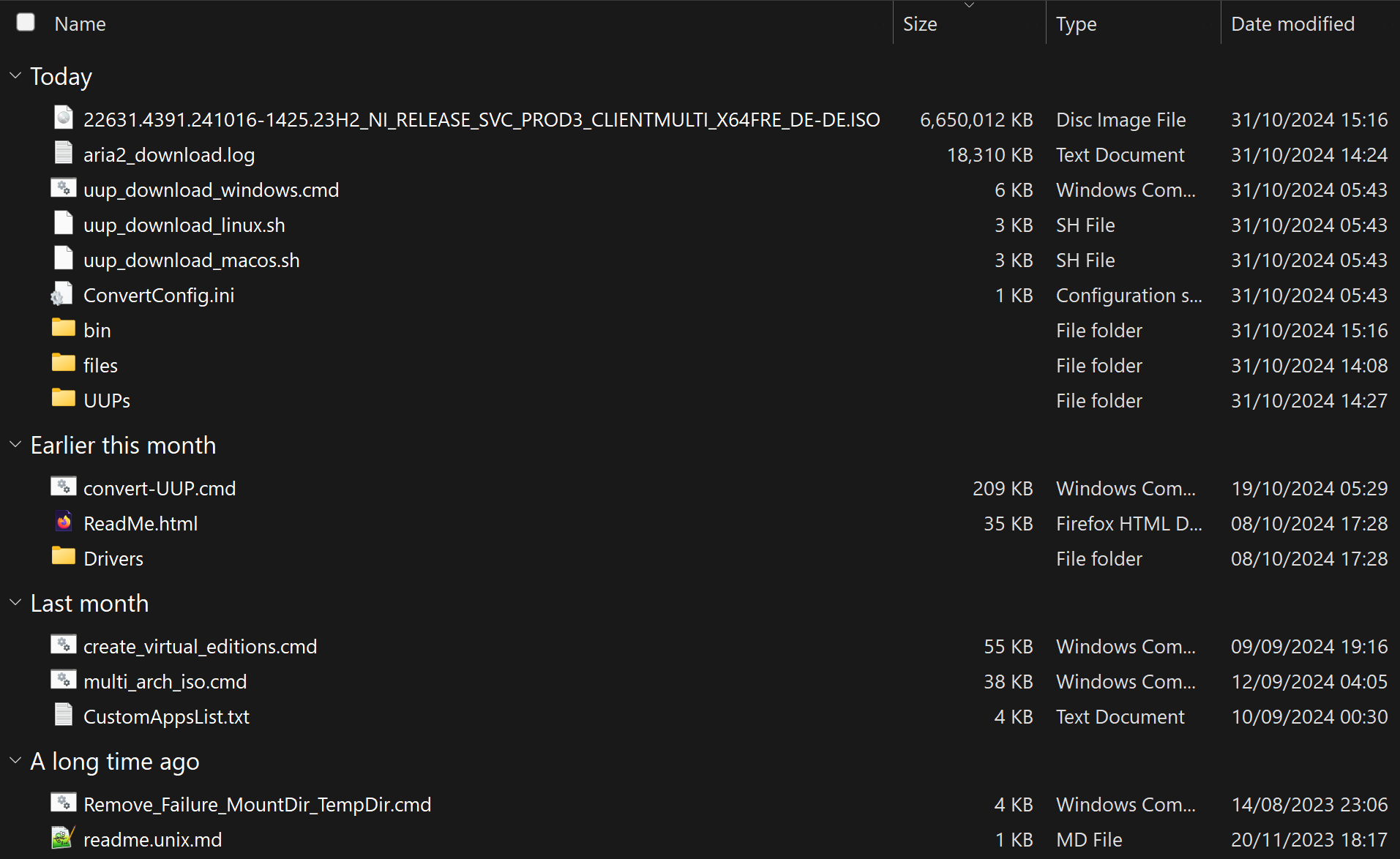Collapse the A long time ago group

15,760
